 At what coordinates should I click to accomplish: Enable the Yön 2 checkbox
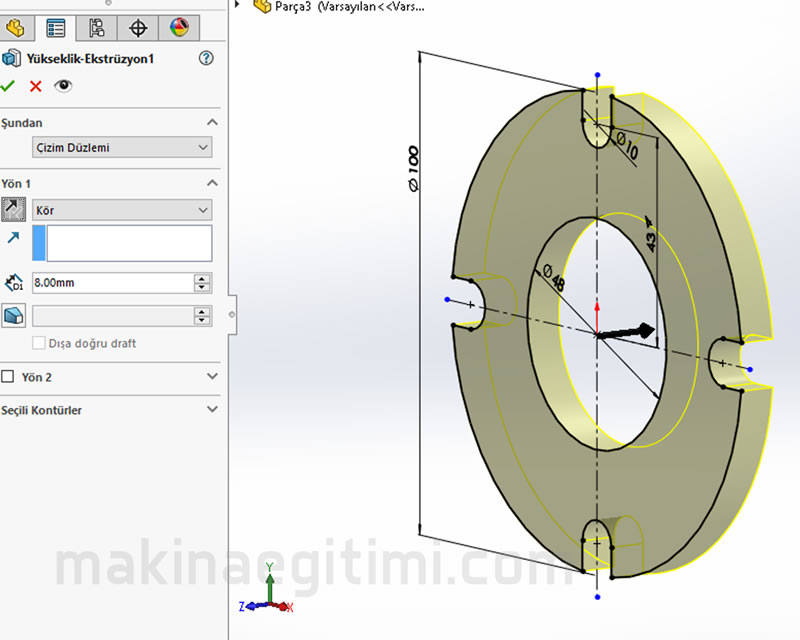(x=9, y=377)
